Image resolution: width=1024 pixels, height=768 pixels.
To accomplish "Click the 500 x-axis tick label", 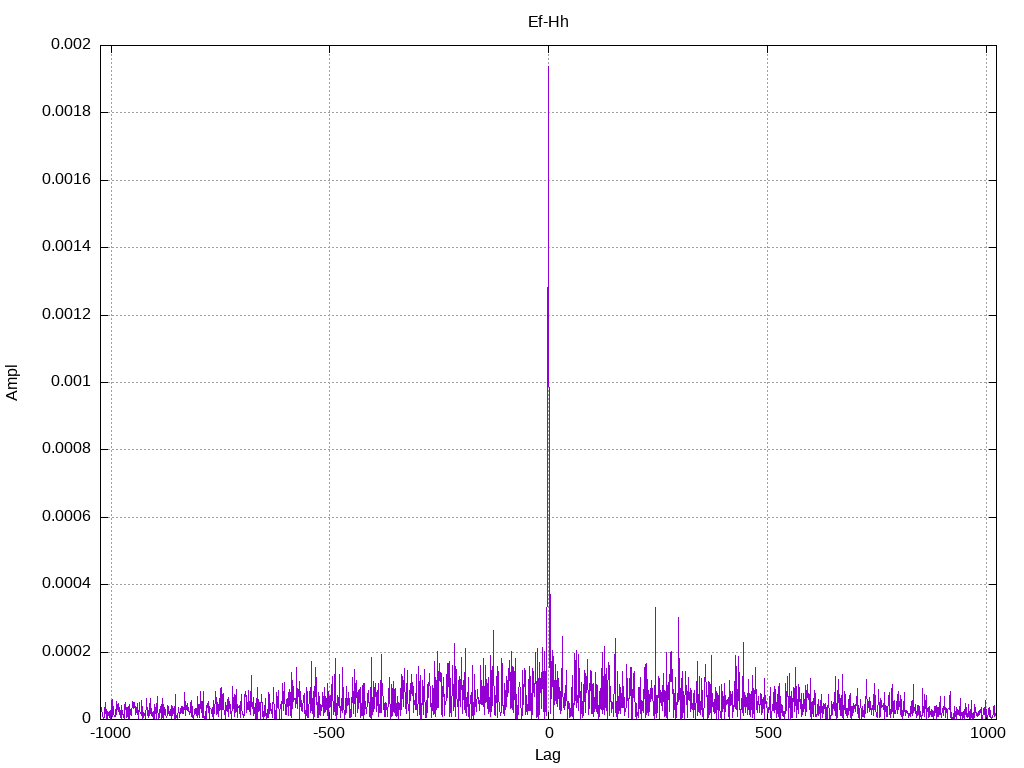I will coord(767,733).
